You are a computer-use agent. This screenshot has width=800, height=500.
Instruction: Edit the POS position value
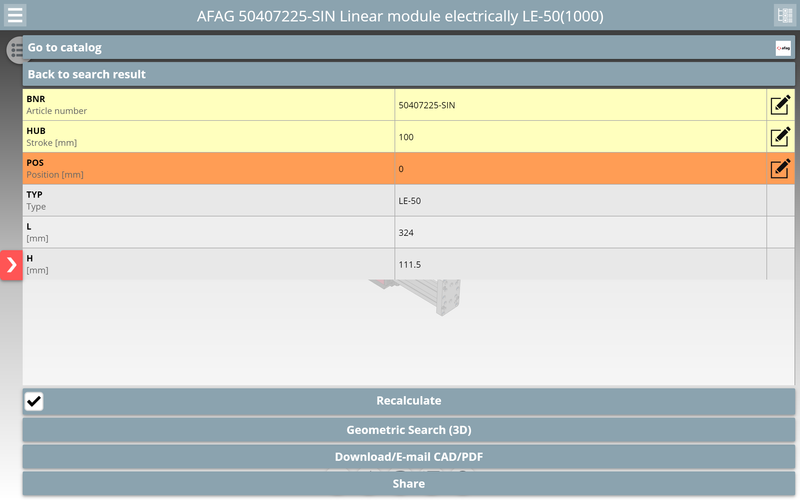tap(780, 168)
